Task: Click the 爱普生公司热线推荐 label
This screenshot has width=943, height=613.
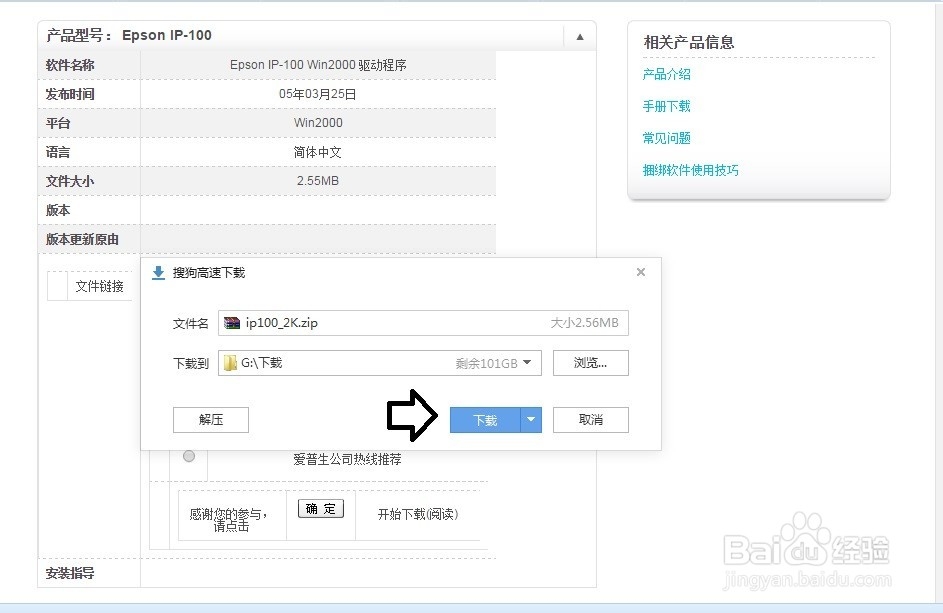Action: (347, 460)
